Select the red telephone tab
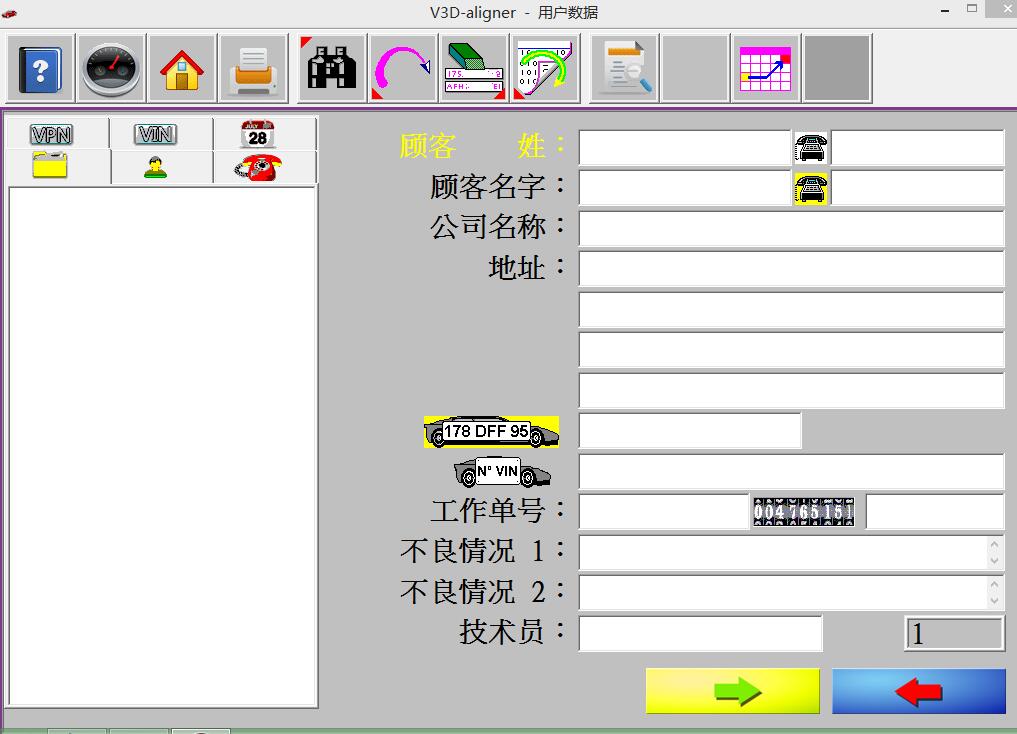 258,167
